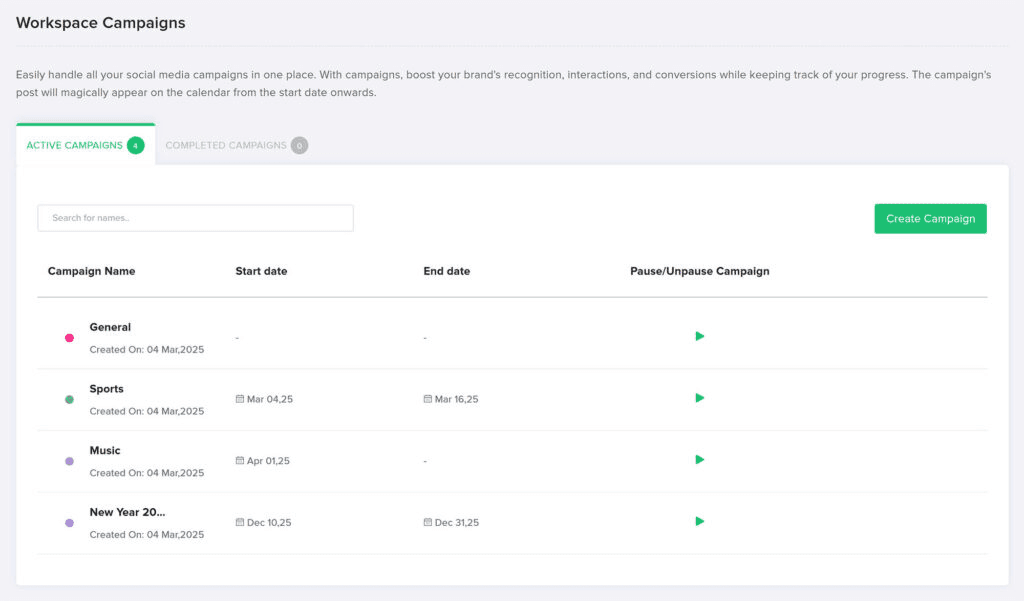Click Created On text under Music

[147, 473]
